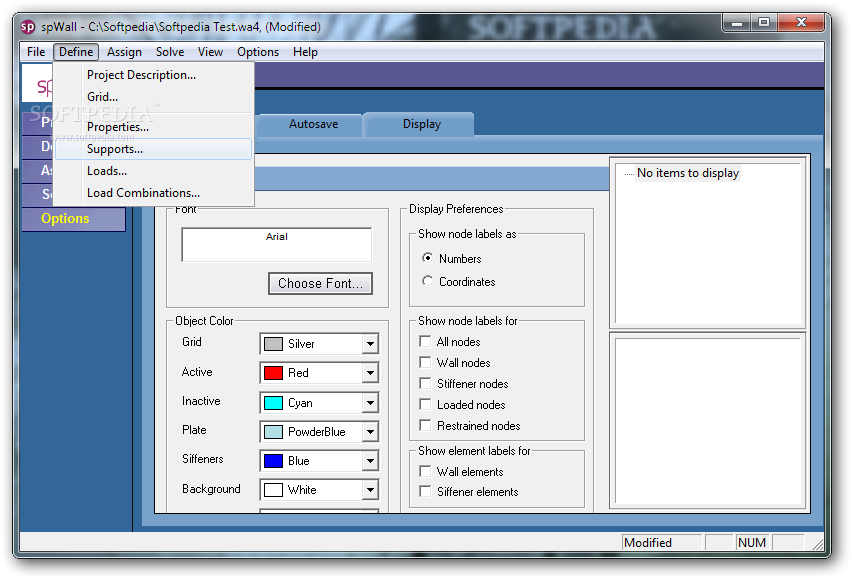Click the Choose Font... button
852x579 pixels.
320,284
